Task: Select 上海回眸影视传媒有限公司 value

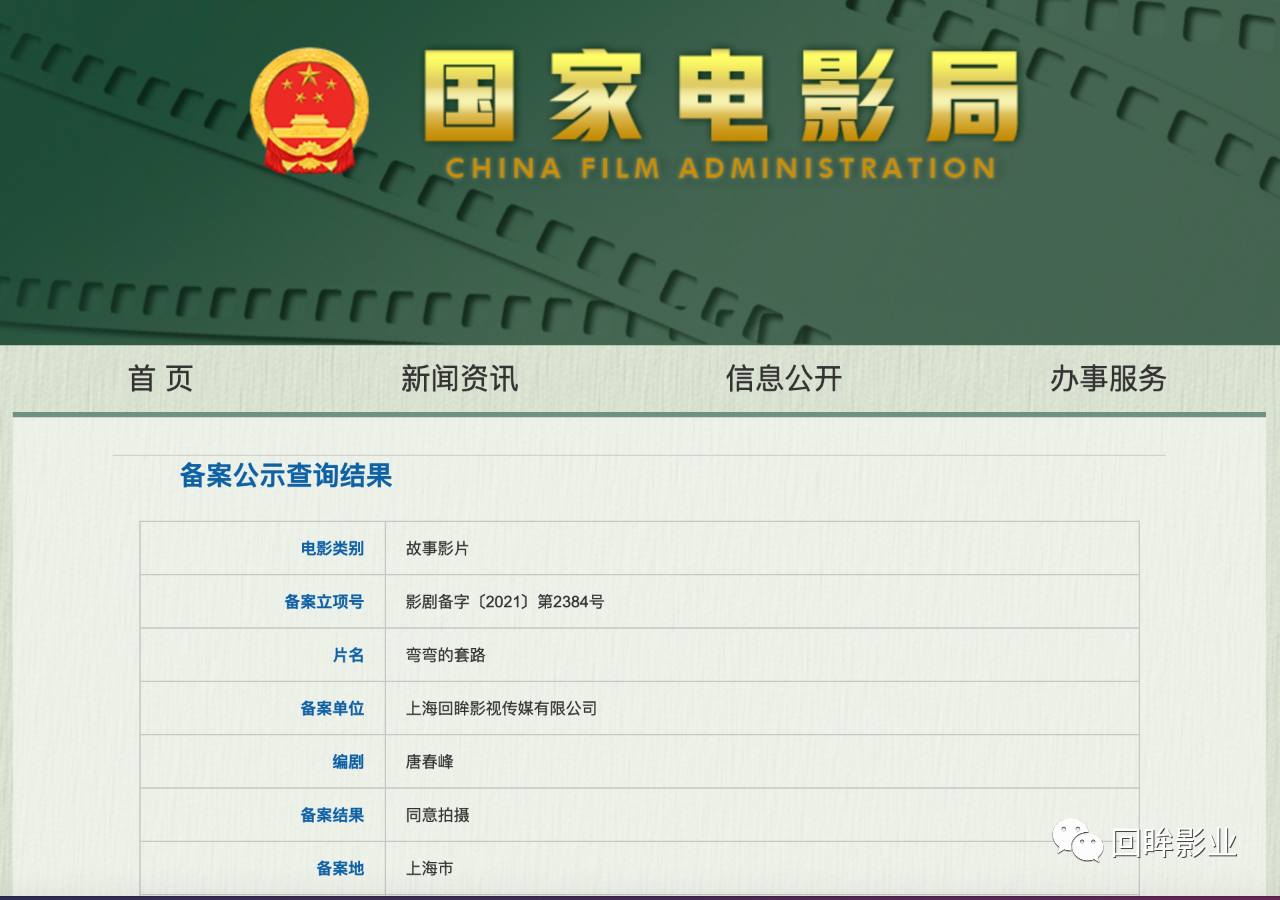Action: point(501,708)
